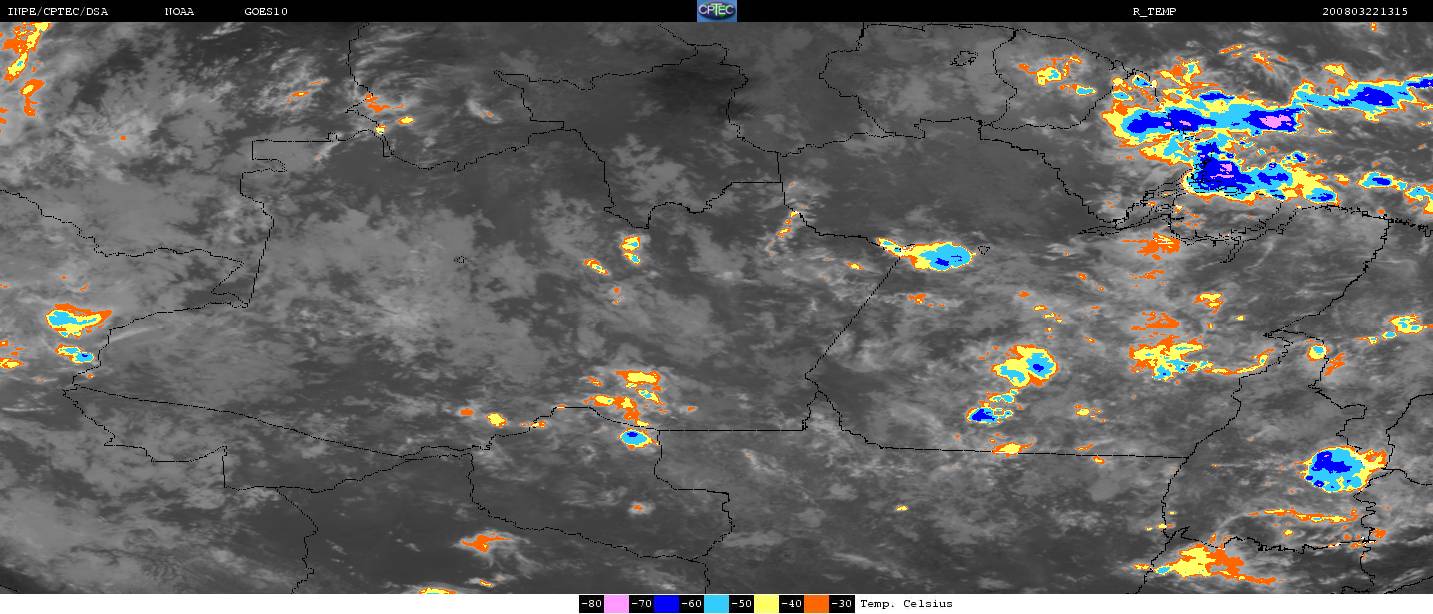
Task: Click the 200803221315 timestamp
Action: pos(1364,11)
